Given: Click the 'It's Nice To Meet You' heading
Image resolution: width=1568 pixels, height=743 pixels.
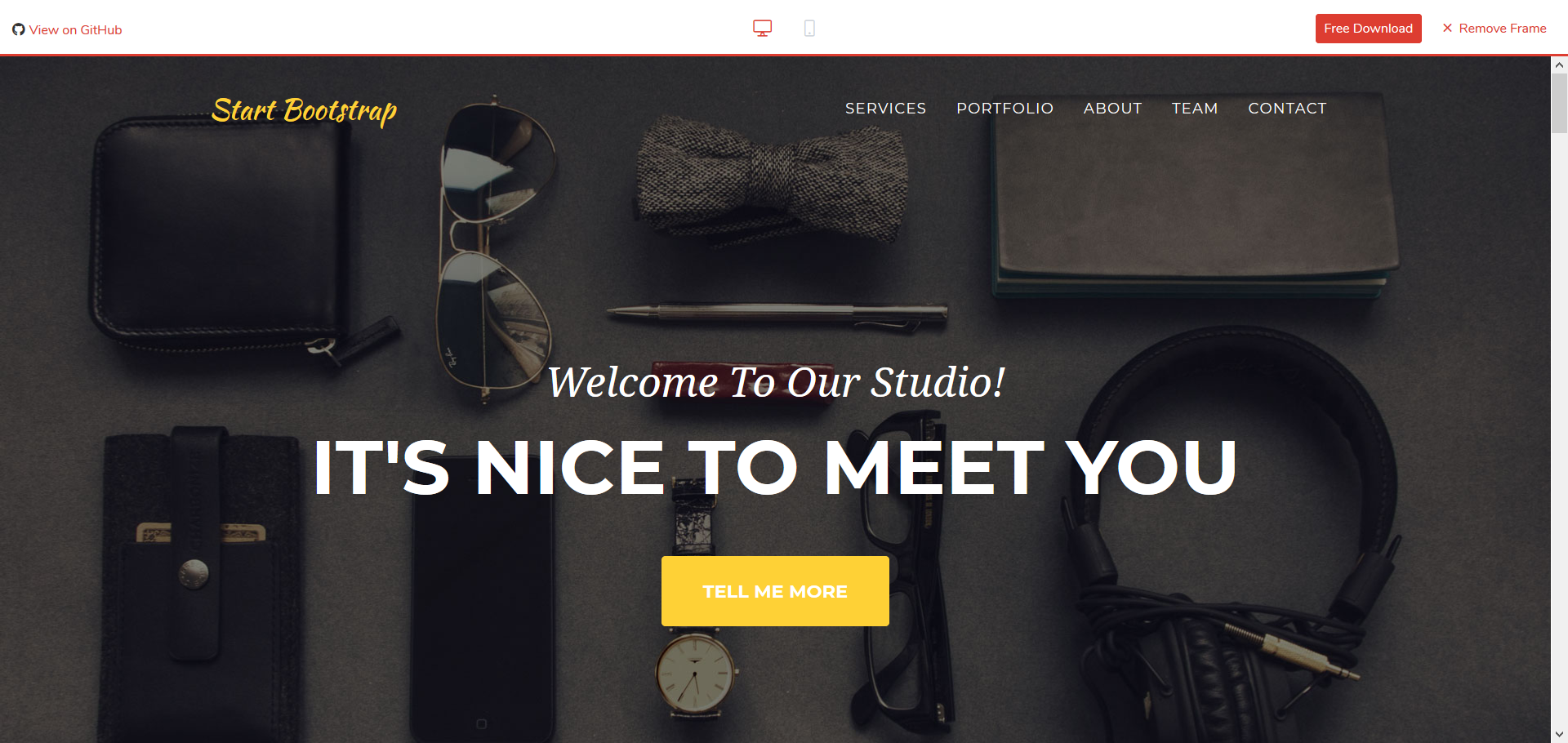Looking at the screenshot, I should pyautogui.click(x=775, y=467).
